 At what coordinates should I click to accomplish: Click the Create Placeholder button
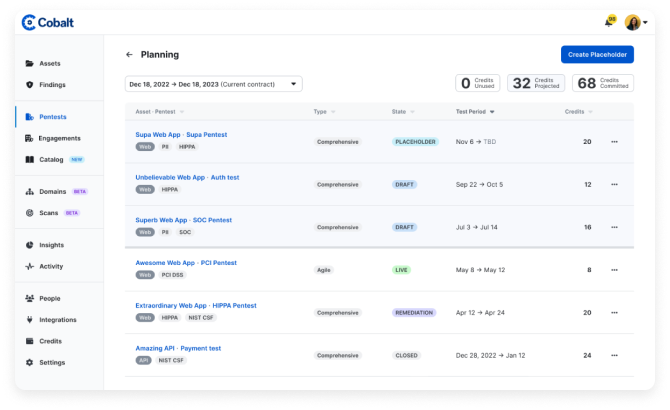(597, 54)
